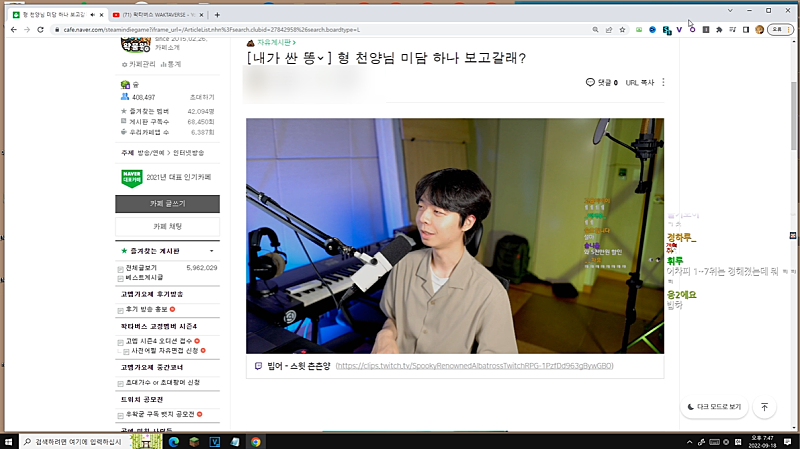Open the 댓글 0 comments link

click(602, 82)
